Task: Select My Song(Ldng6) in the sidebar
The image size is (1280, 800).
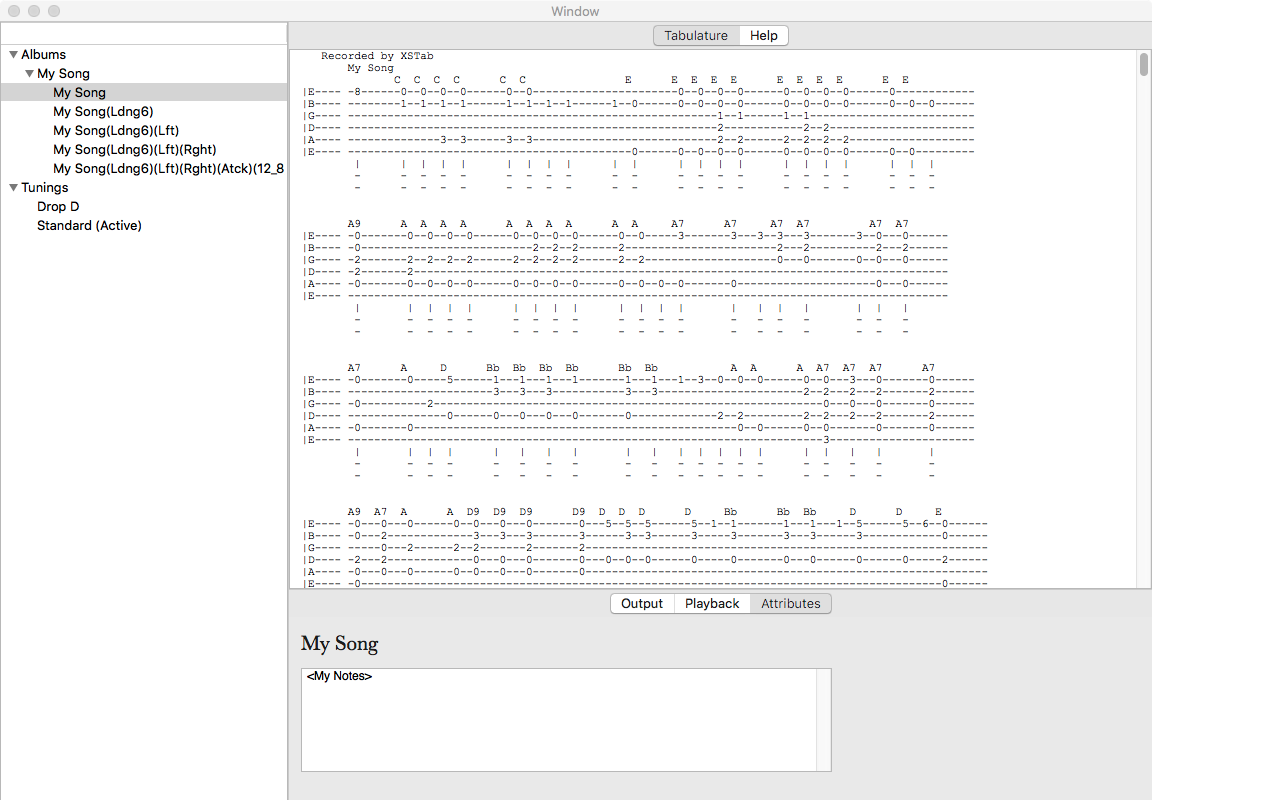Action: 103,112
